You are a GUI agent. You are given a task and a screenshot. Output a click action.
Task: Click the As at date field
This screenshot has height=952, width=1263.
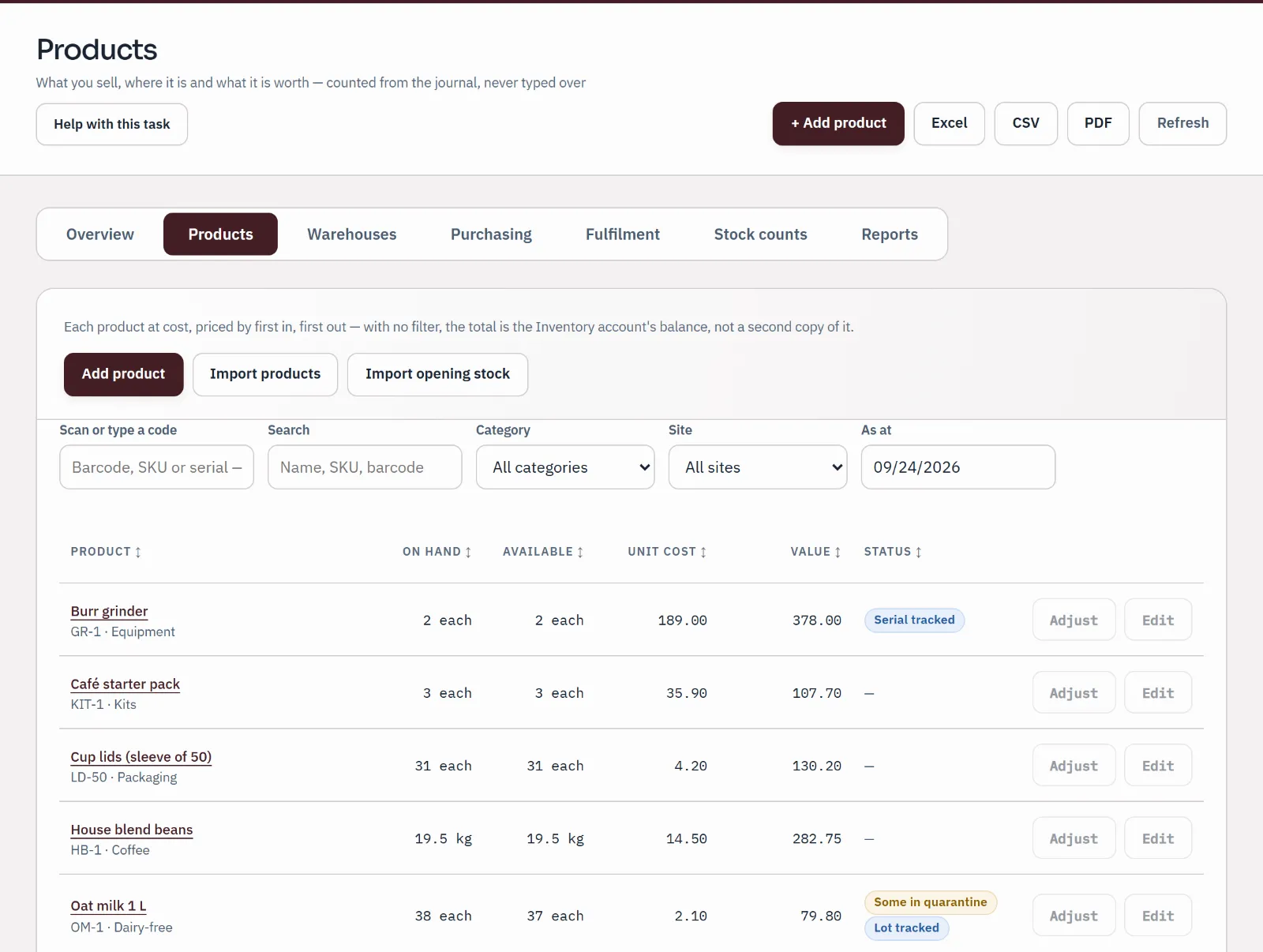pos(958,467)
